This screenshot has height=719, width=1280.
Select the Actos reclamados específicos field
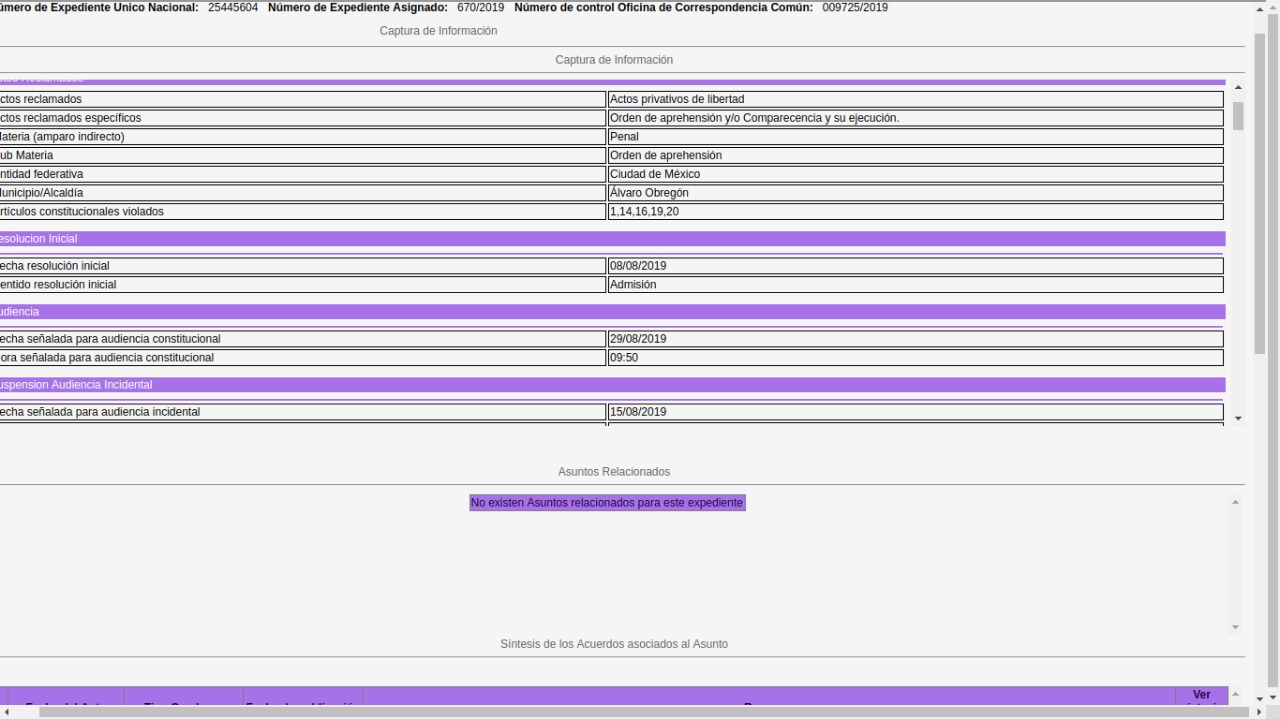[x=915, y=118]
